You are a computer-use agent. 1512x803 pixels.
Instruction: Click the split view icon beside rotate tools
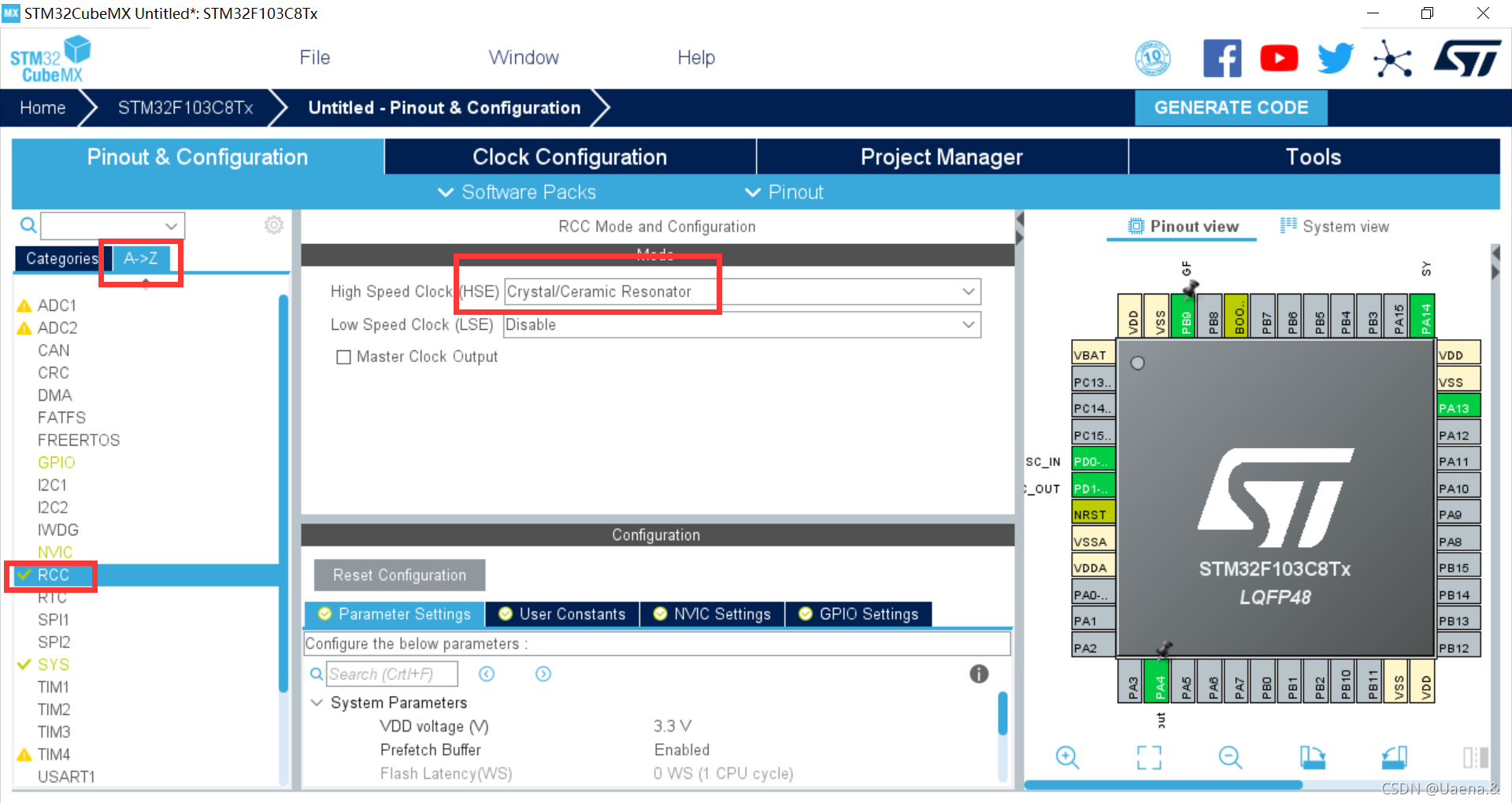[x=1476, y=757]
